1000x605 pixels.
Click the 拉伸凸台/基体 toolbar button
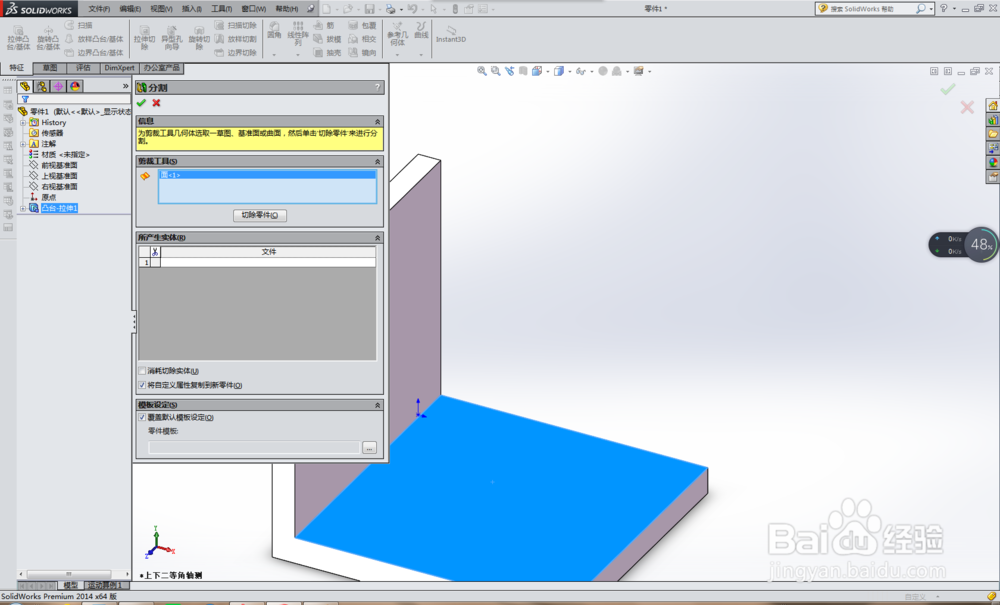18,38
